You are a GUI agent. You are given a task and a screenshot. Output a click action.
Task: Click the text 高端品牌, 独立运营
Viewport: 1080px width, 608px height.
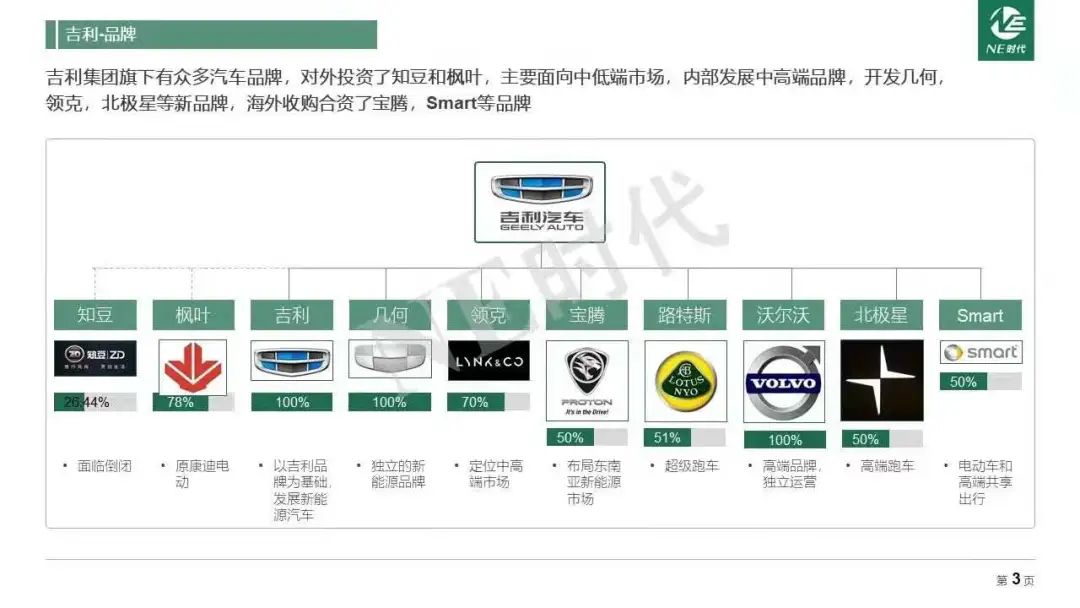(792, 474)
